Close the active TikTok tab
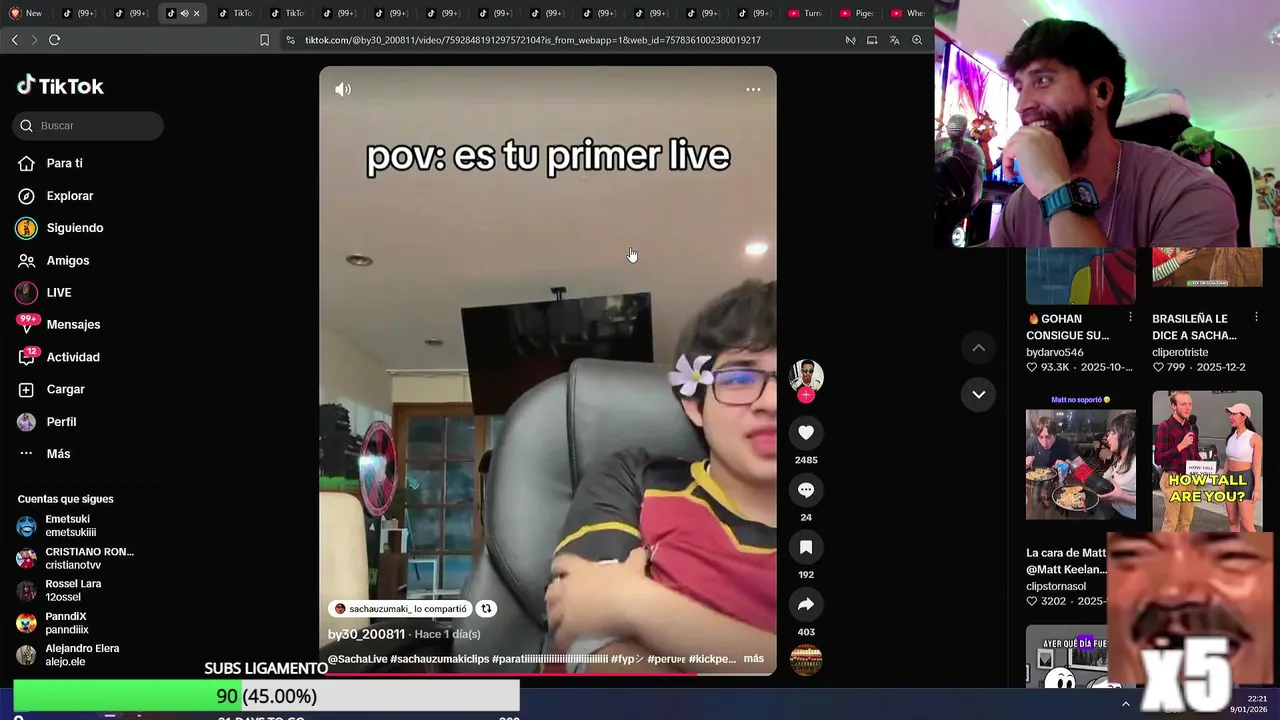1280x720 pixels. (x=197, y=13)
